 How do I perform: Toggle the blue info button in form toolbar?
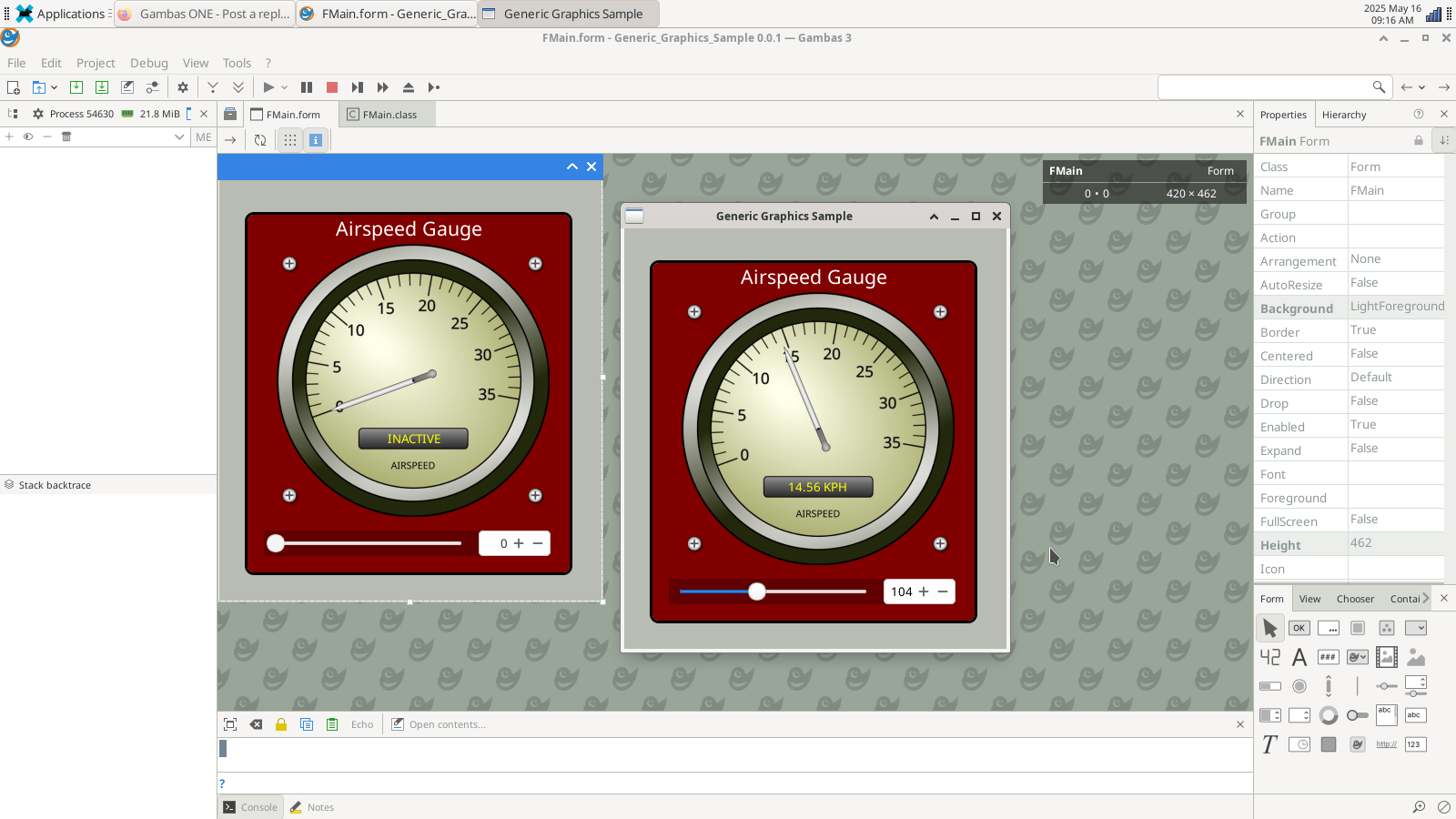tap(316, 140)
